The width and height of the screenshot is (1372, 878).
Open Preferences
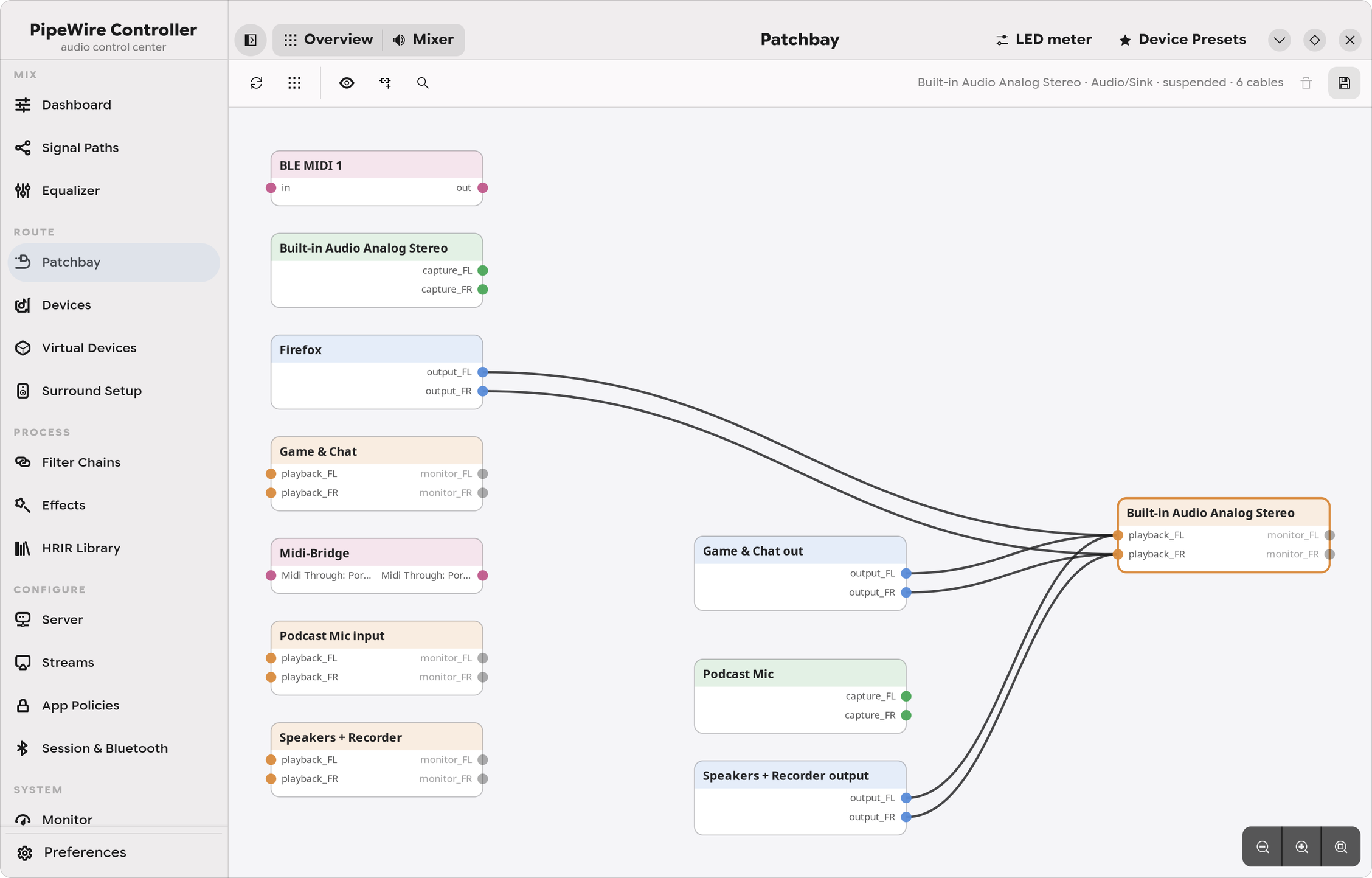[114, 852]
